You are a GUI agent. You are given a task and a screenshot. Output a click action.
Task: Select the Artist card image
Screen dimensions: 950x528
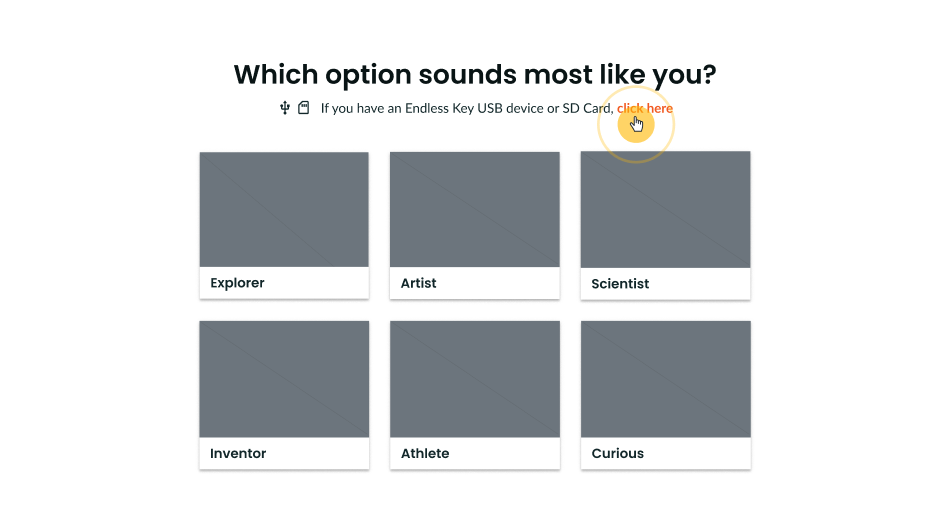(x=474, y=210)
